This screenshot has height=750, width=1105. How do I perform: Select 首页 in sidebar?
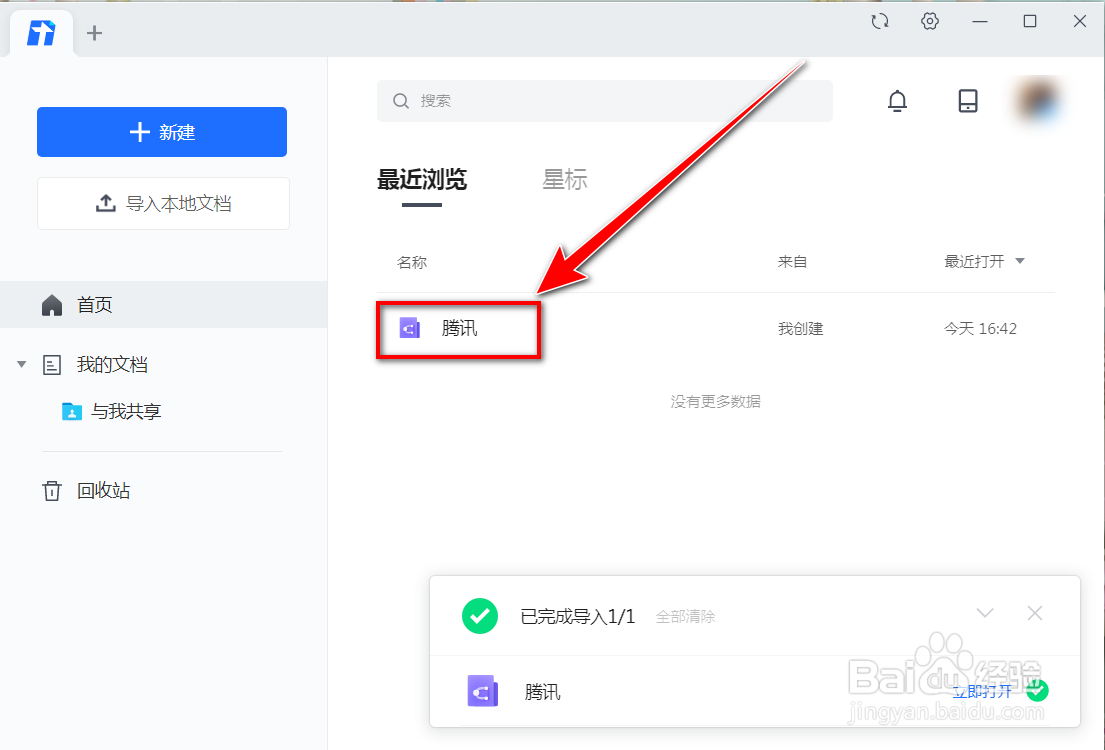pyautogui.click(x=163, y=305)
